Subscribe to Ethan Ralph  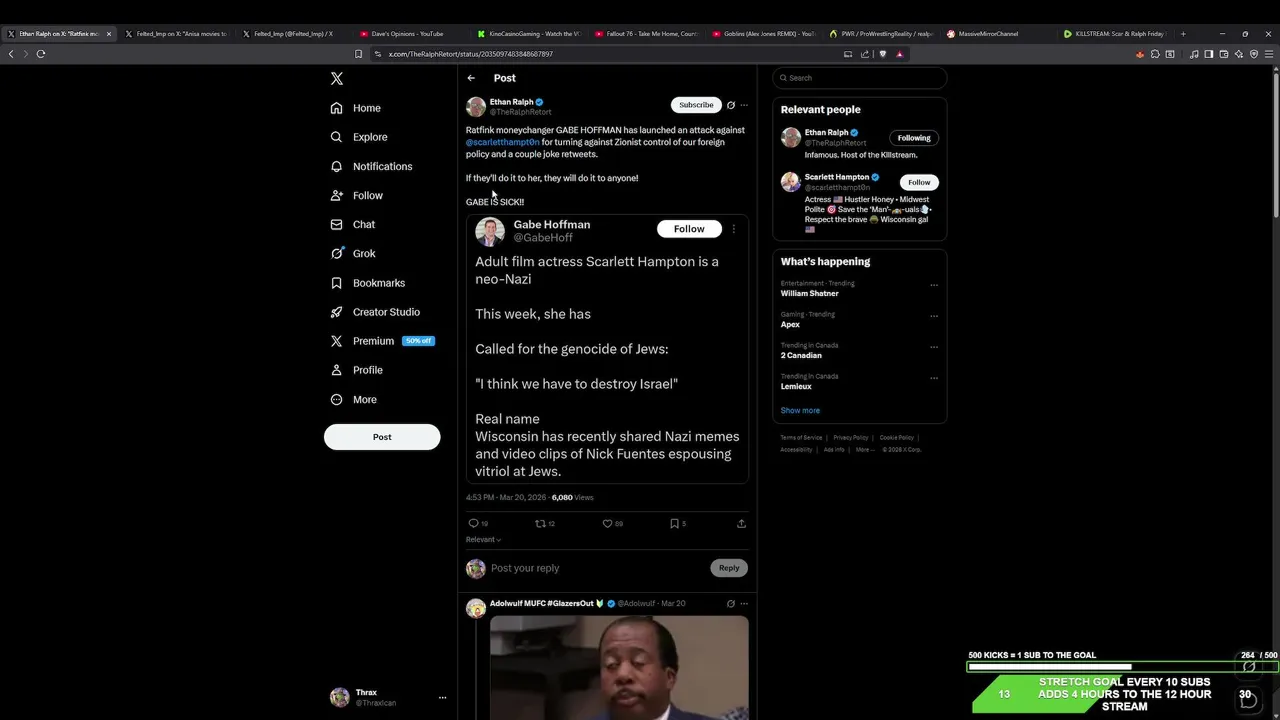click(x=696, y=105)
